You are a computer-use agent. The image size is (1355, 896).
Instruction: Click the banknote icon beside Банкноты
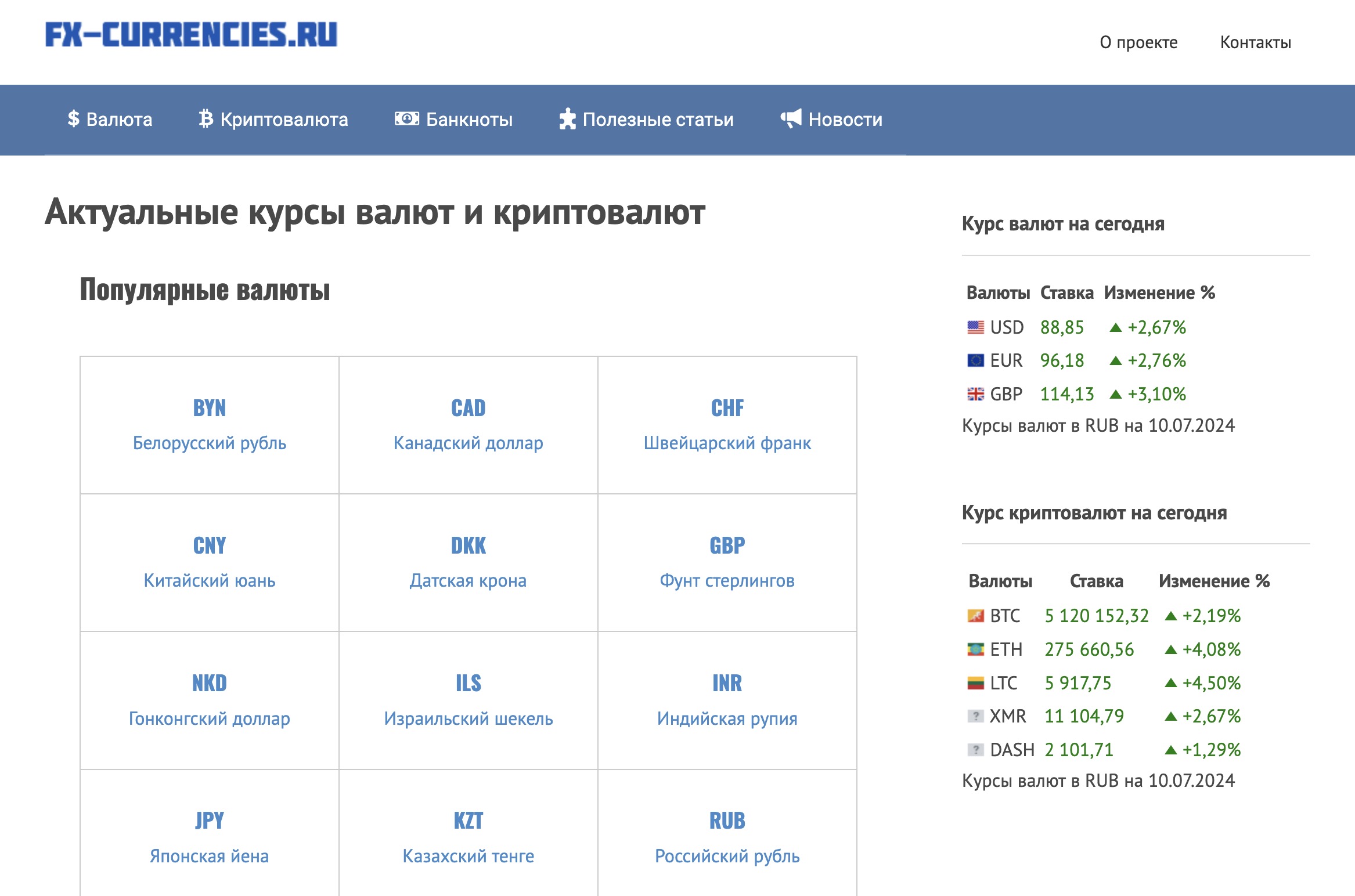407,119
